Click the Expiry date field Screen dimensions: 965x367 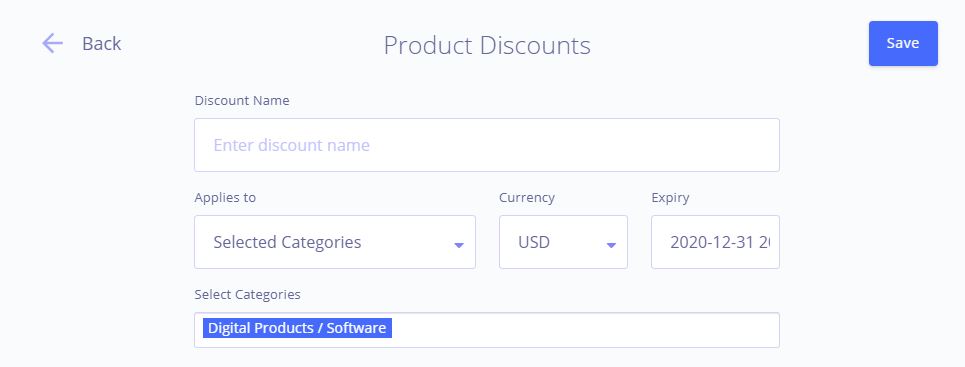715,242
